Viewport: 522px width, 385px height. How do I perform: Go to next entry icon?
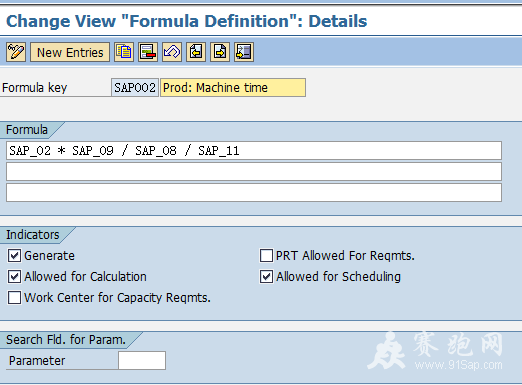[x=220, y=52]
